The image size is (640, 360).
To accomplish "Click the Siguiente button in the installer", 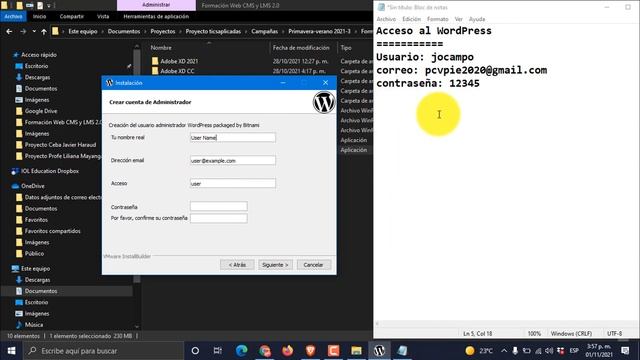I will (x=275, y=265).
